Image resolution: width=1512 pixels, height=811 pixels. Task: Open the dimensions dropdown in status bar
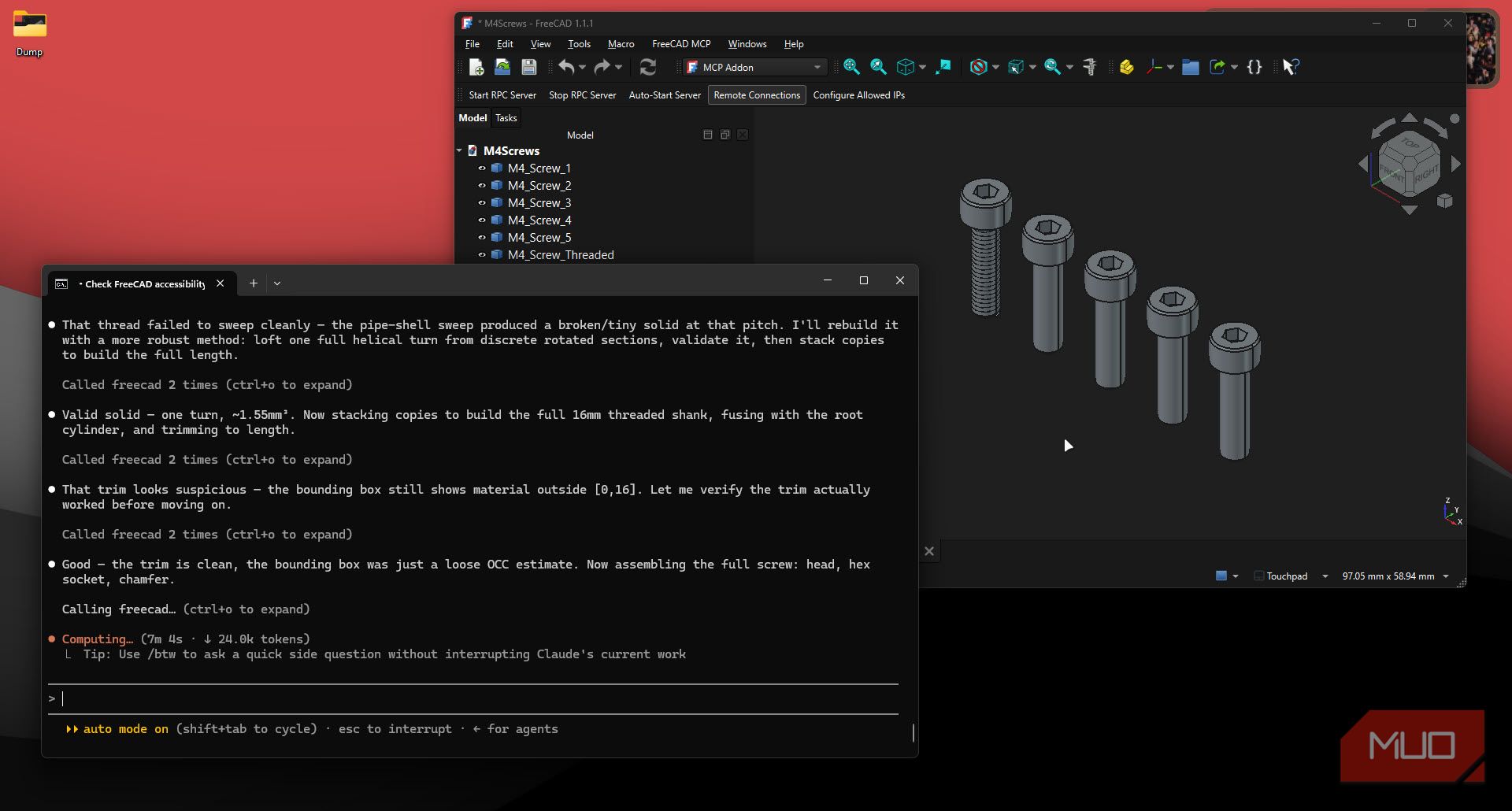[1446, 576]
